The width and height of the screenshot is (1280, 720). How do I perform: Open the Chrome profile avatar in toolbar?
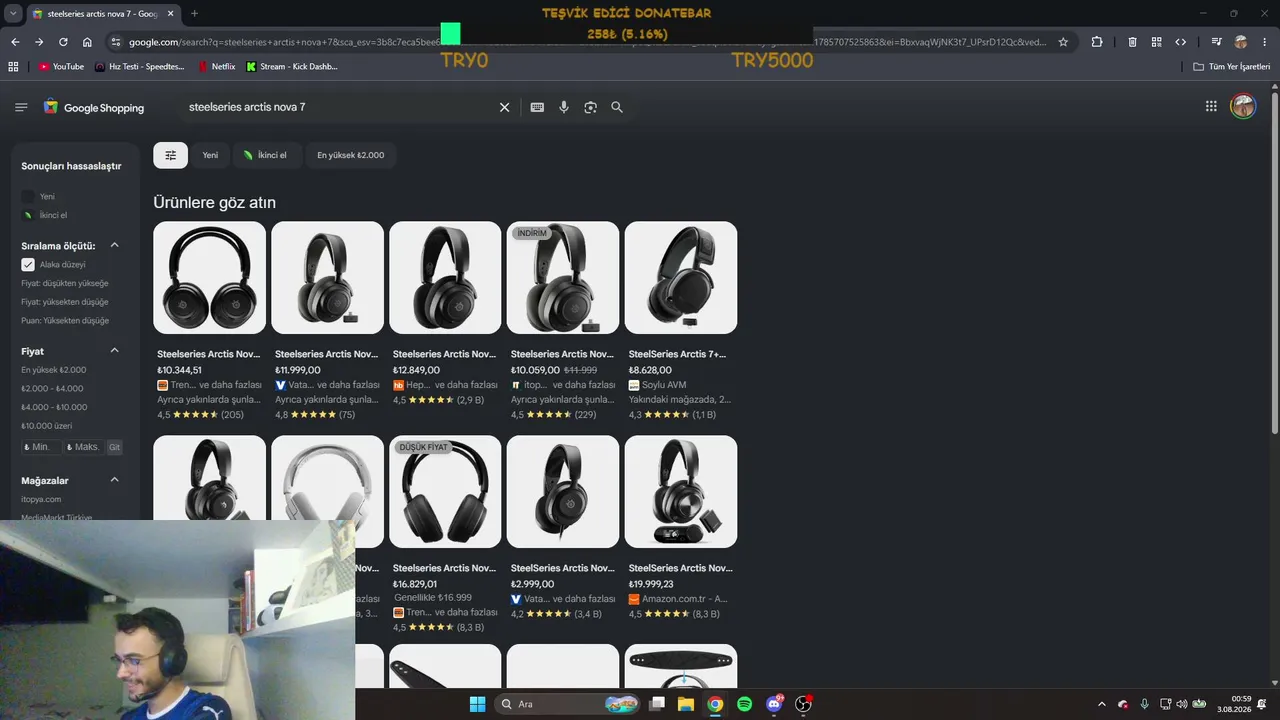point(1241,42)
